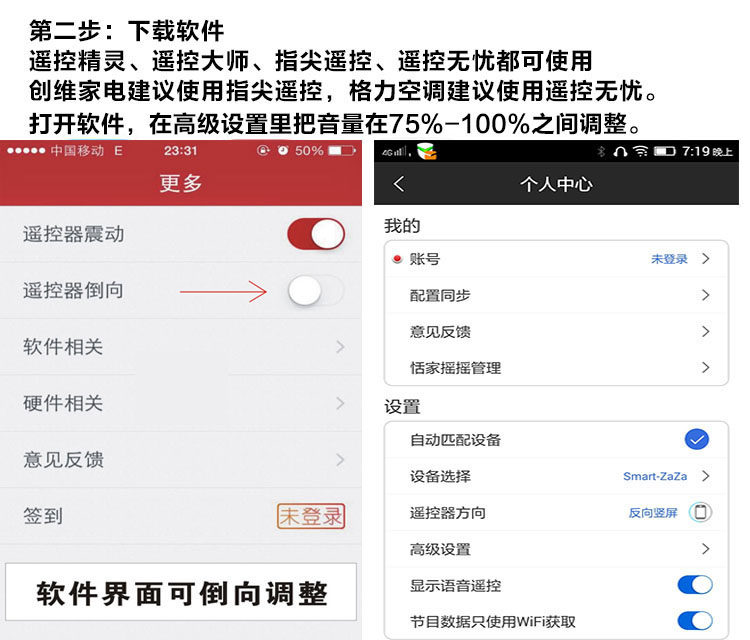Tap the battery icon in the black status bar
The height and width of the screenshot is (640, 750).
pyautogui.click(x=664, y=152)
